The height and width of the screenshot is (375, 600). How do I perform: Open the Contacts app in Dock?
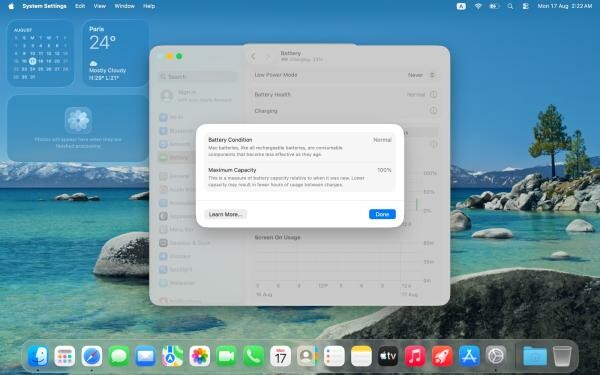(307, 356)
